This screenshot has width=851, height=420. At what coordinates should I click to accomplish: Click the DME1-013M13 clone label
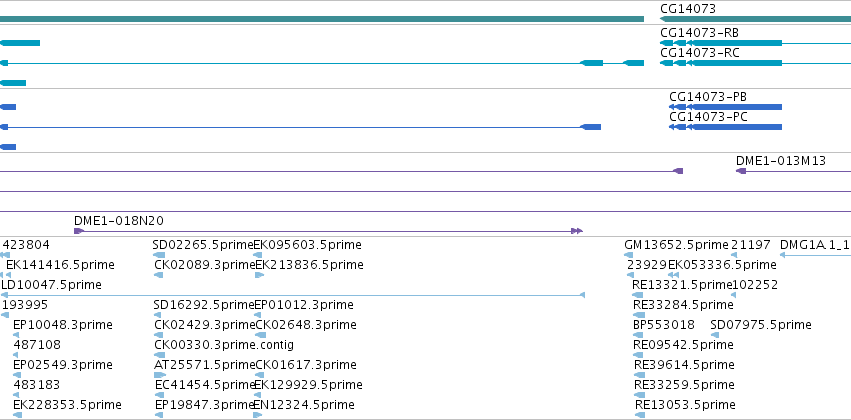coord(781,161)
